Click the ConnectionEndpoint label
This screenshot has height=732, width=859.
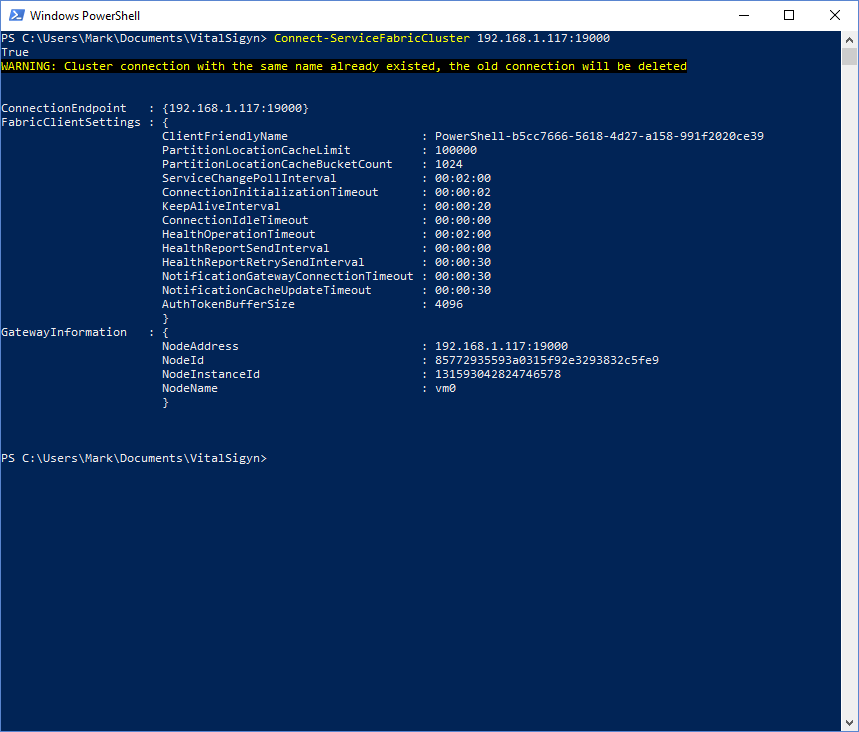click(x=64, y=108)
